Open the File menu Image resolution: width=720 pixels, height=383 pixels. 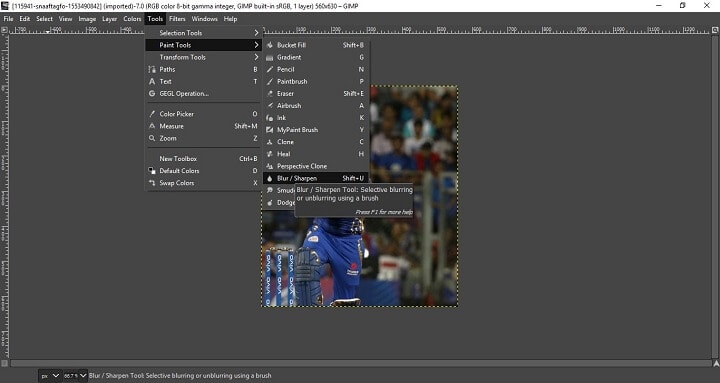(8, 19)
